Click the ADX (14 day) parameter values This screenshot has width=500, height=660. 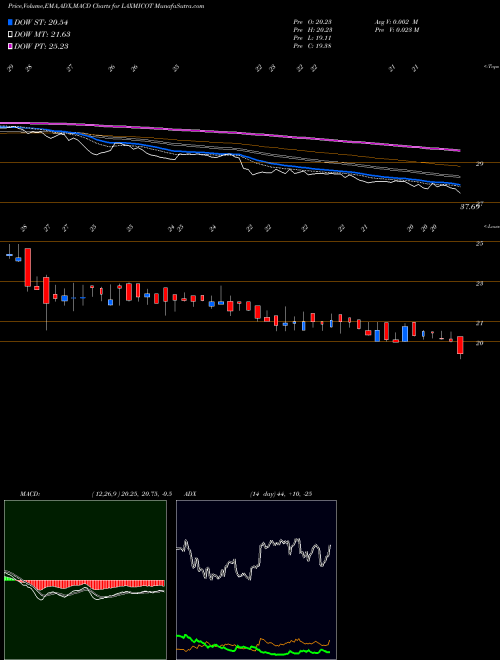[281, 494]
